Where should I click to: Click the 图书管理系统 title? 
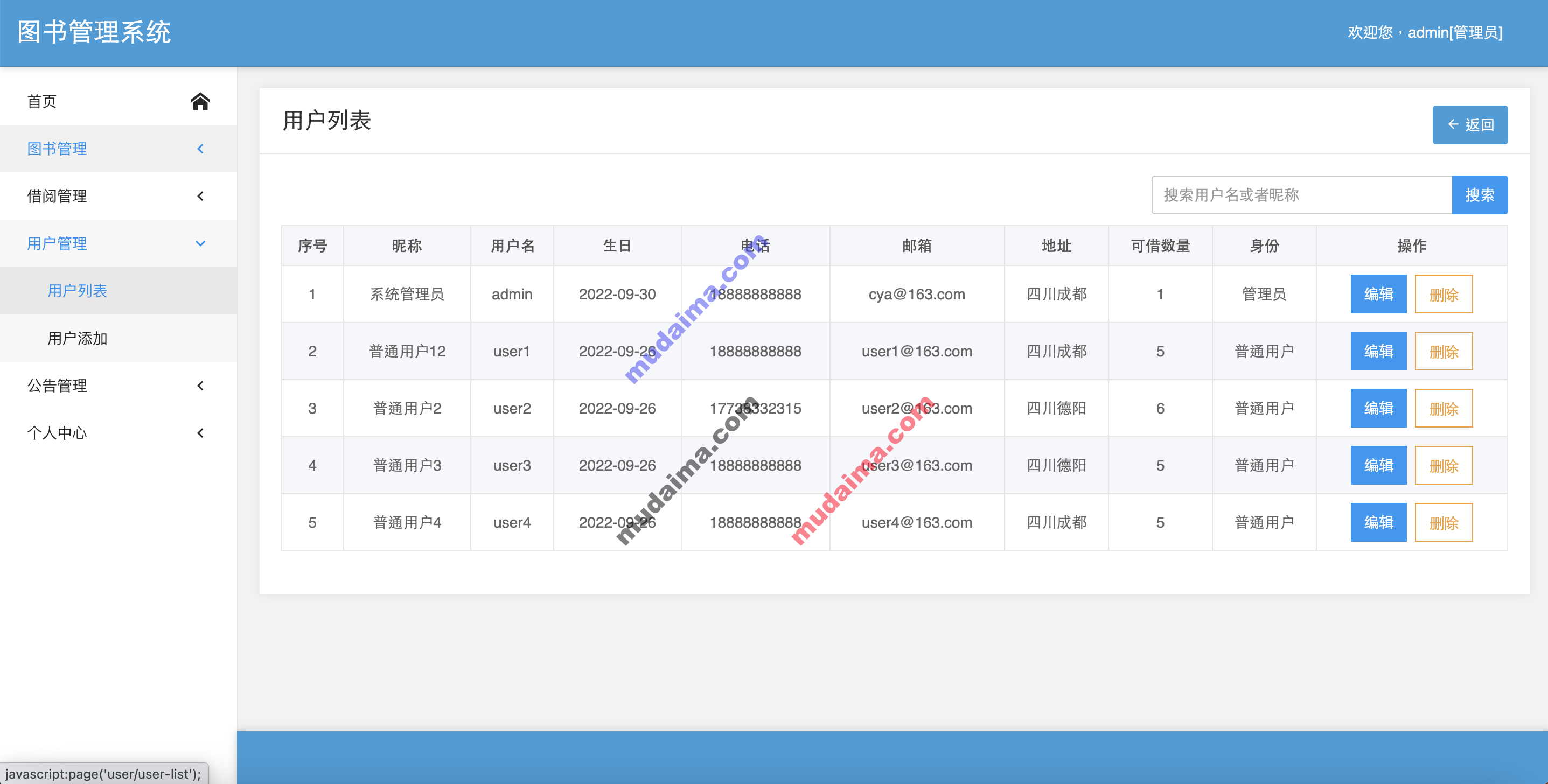(94, 32)
